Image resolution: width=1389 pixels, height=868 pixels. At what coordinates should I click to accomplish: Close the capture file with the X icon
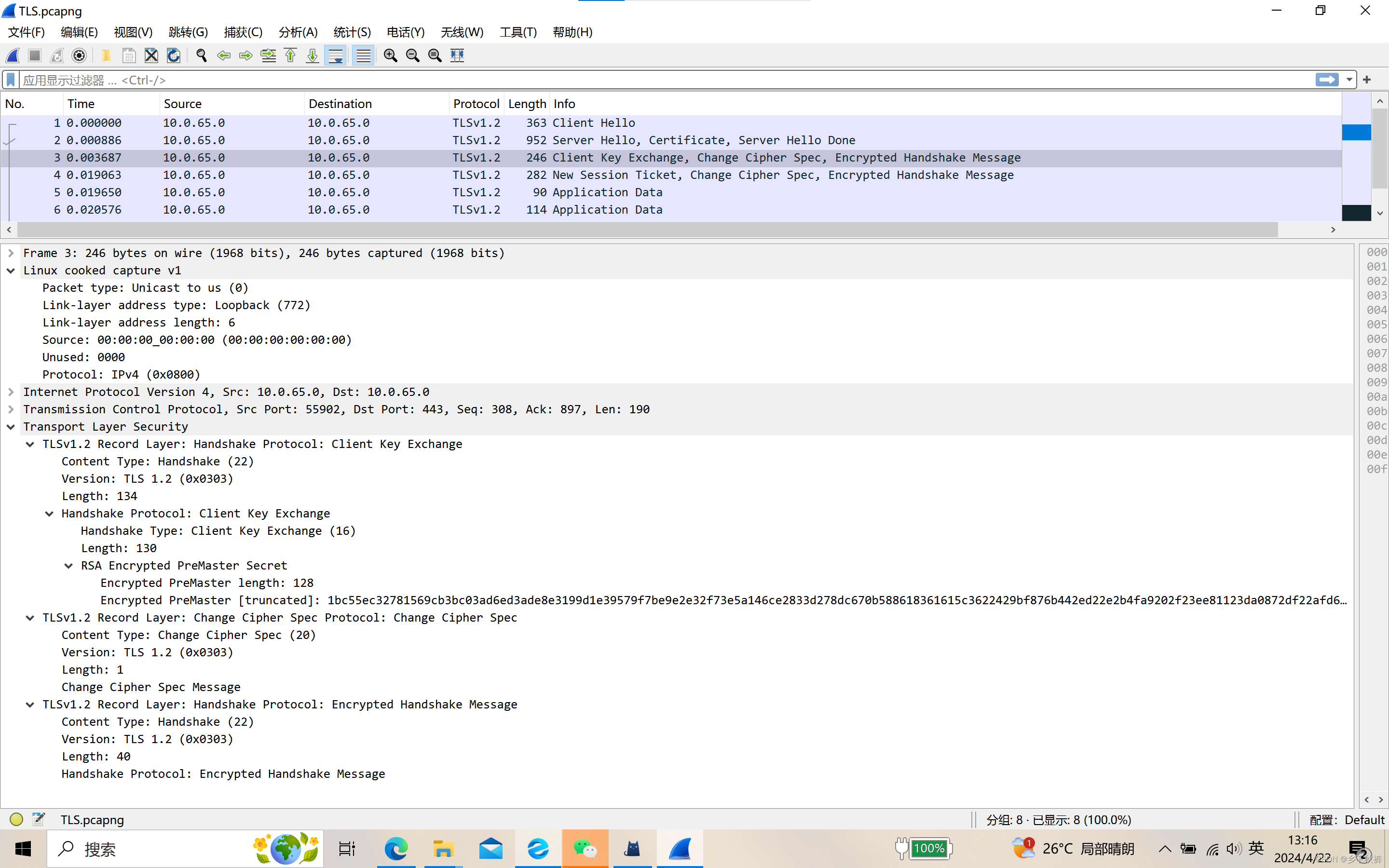[151, 55]
